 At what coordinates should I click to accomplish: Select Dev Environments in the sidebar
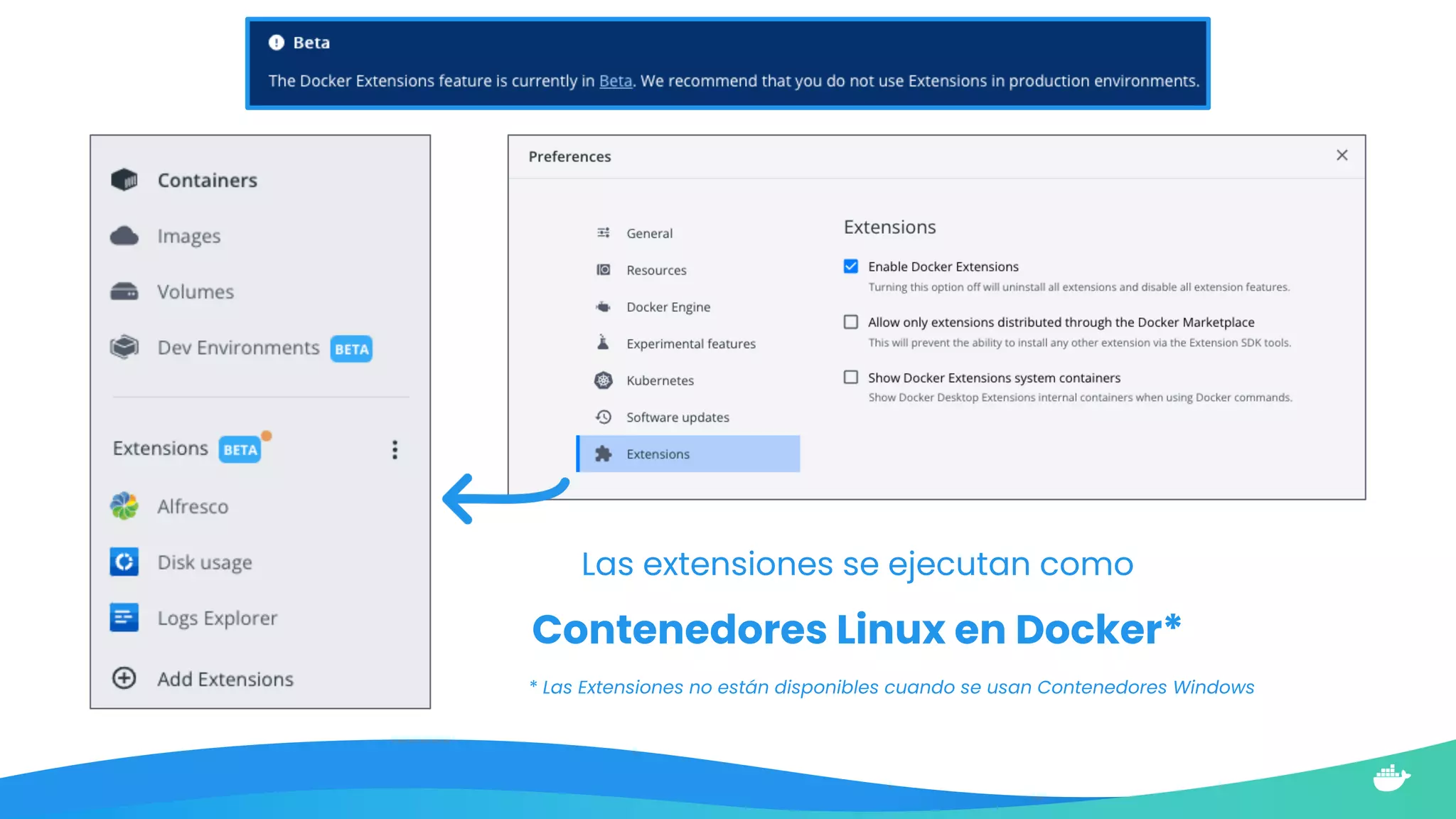(x=239, y=348)
